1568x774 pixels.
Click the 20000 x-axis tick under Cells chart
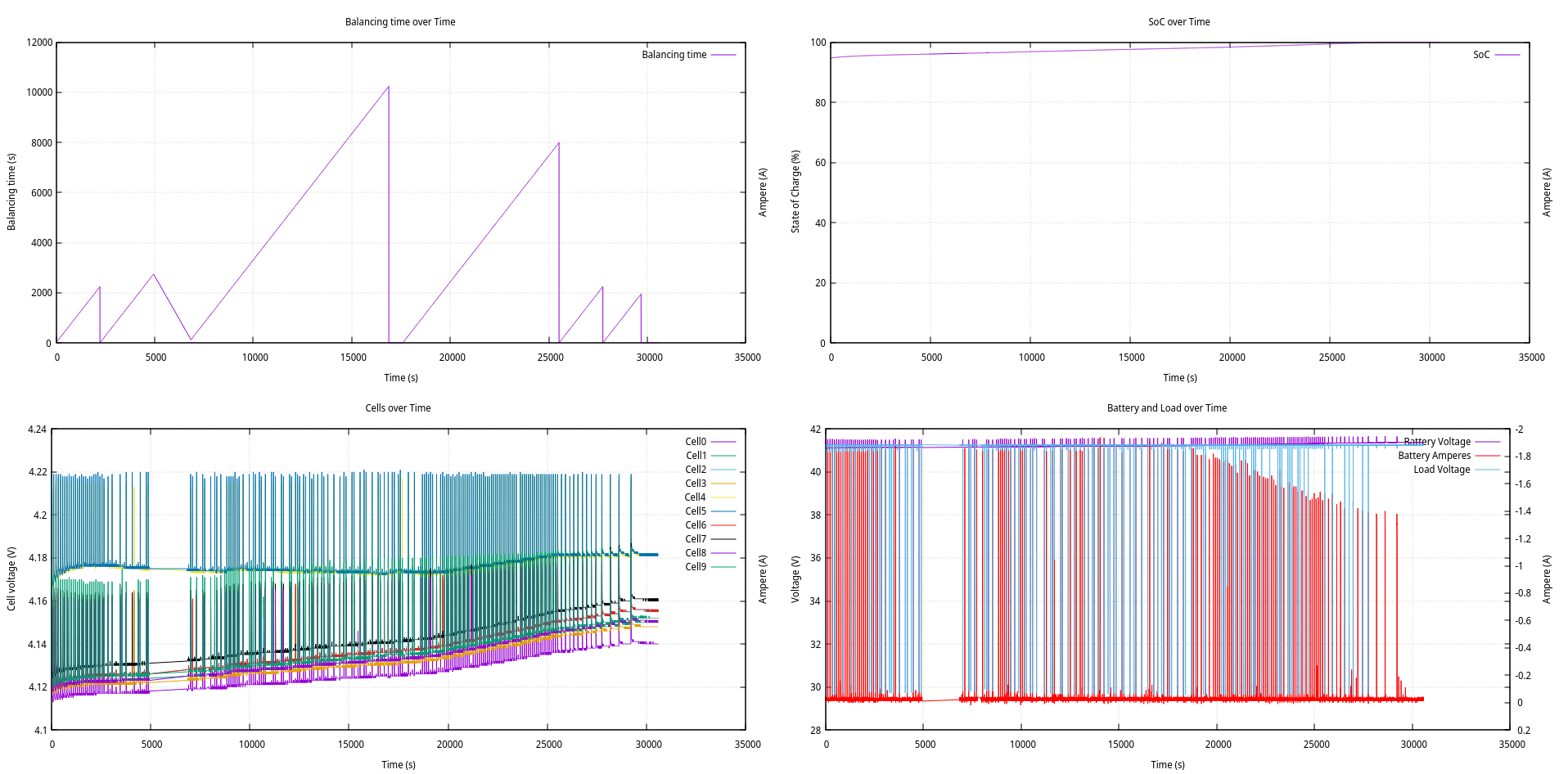(x=450, y=745)
